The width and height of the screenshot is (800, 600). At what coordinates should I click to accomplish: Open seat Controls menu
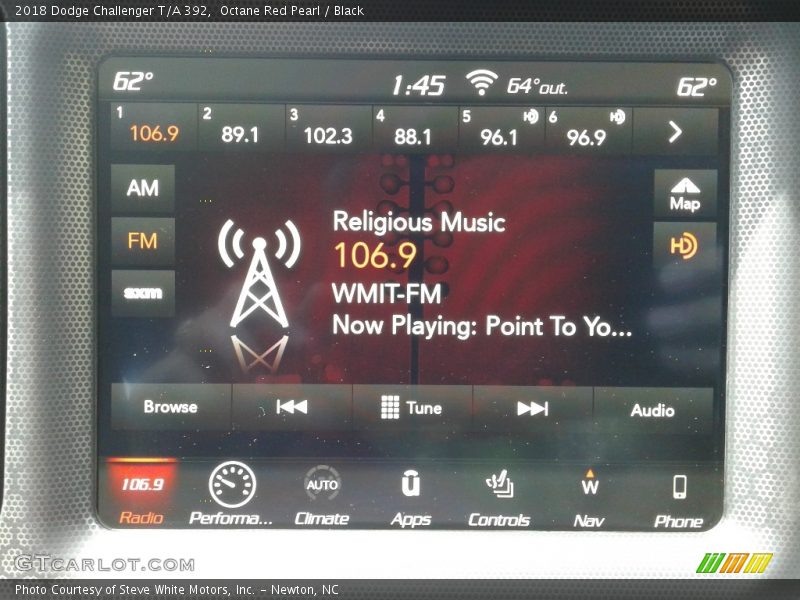499,497
